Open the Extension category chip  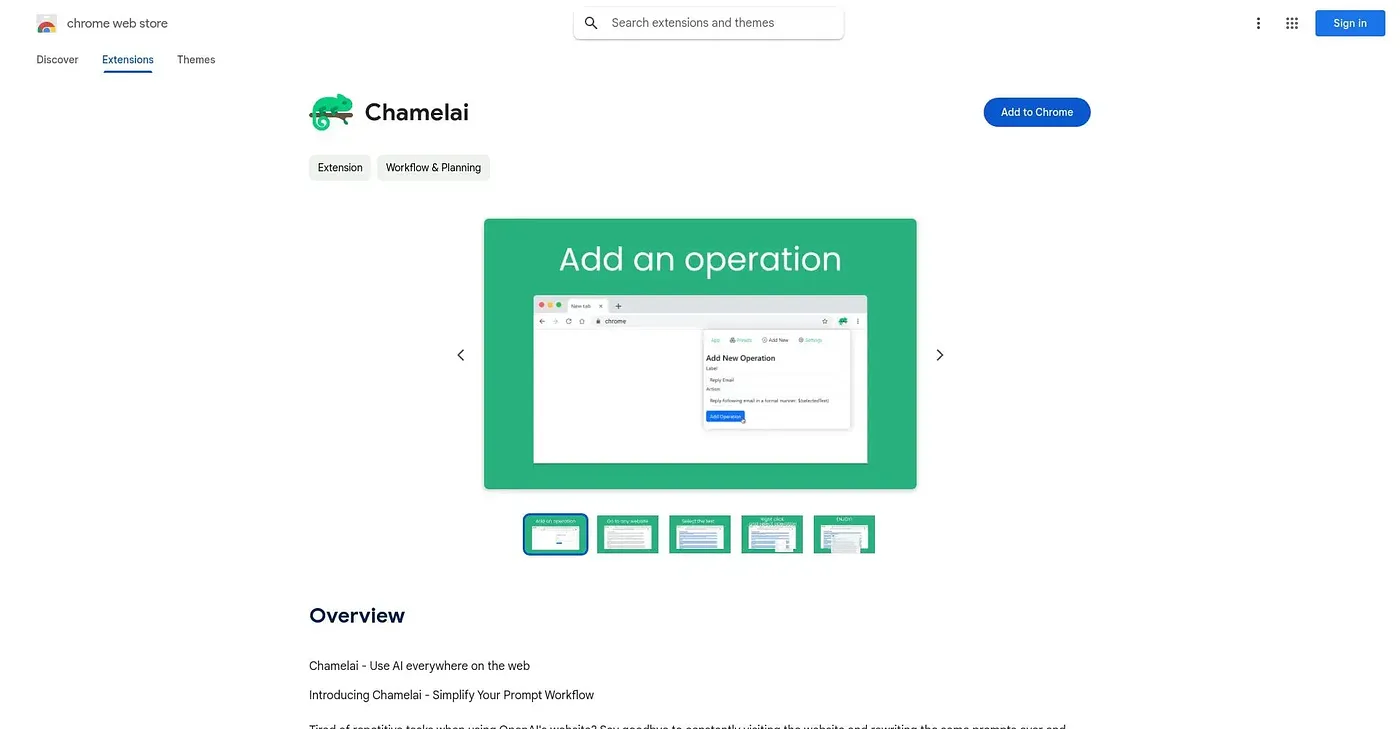340,168
